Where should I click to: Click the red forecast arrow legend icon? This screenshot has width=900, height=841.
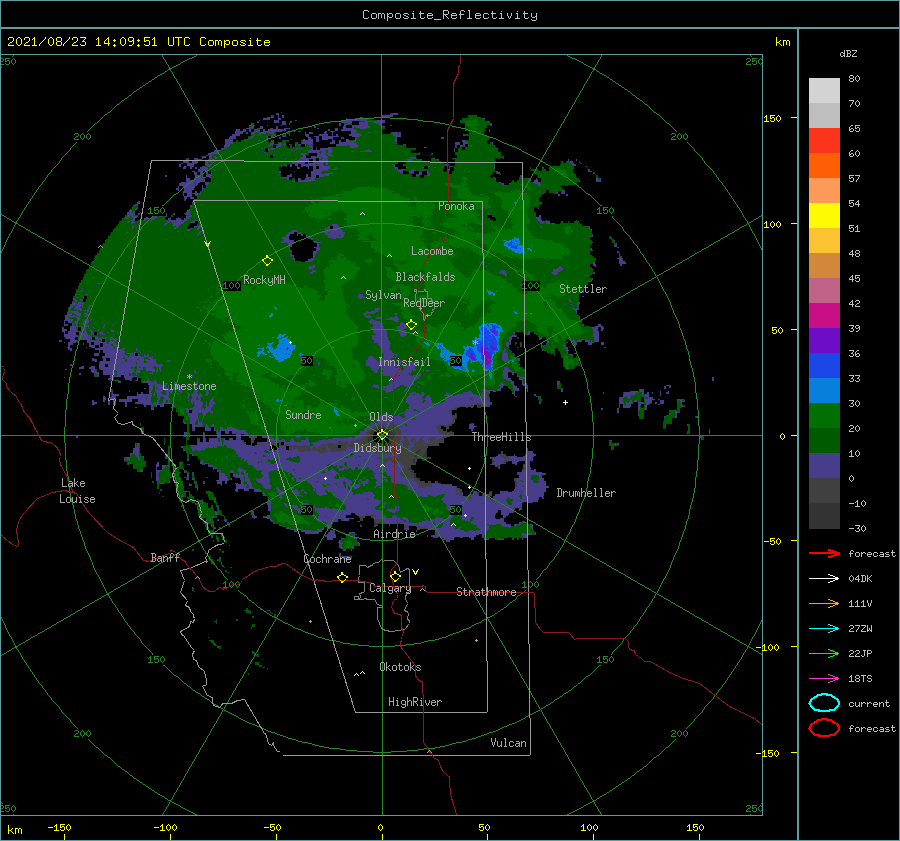point(824,553)
